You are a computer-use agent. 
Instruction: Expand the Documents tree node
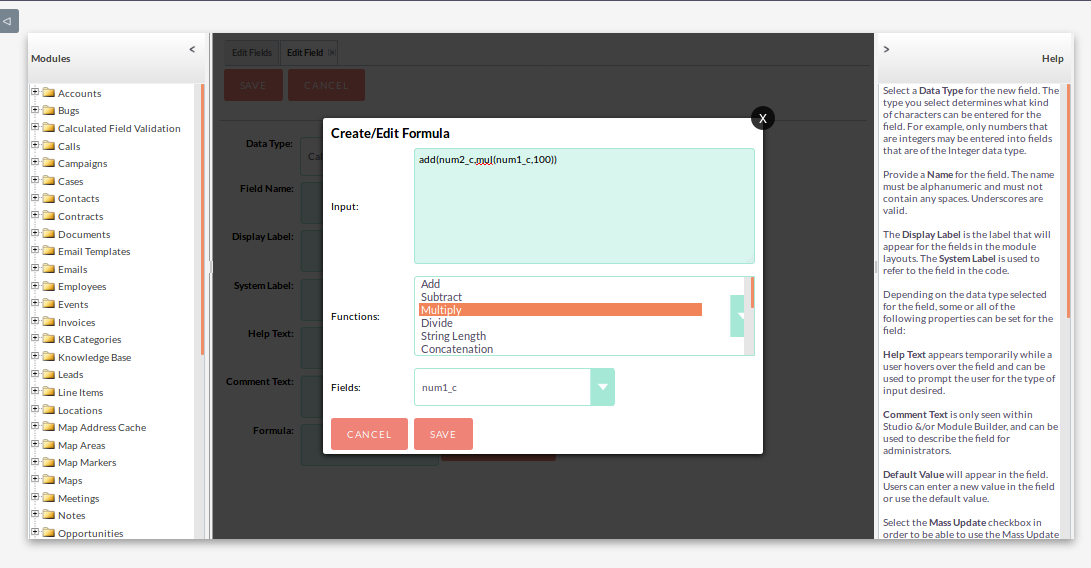point(35,233)
